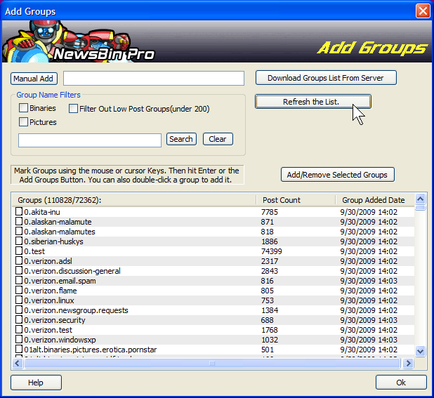
Task: Open Help for Add Groups
Action: click(36, 382)
